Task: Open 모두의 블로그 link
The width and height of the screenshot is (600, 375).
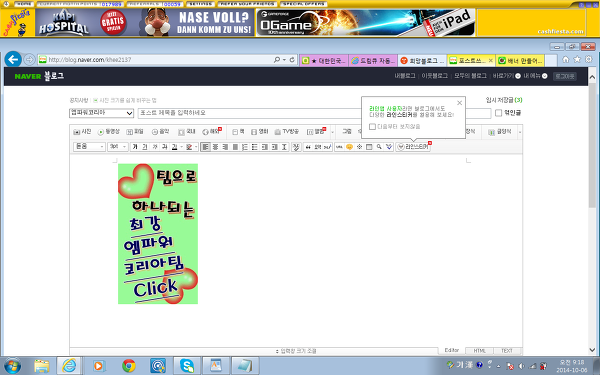Action: (x=470, y=76)
